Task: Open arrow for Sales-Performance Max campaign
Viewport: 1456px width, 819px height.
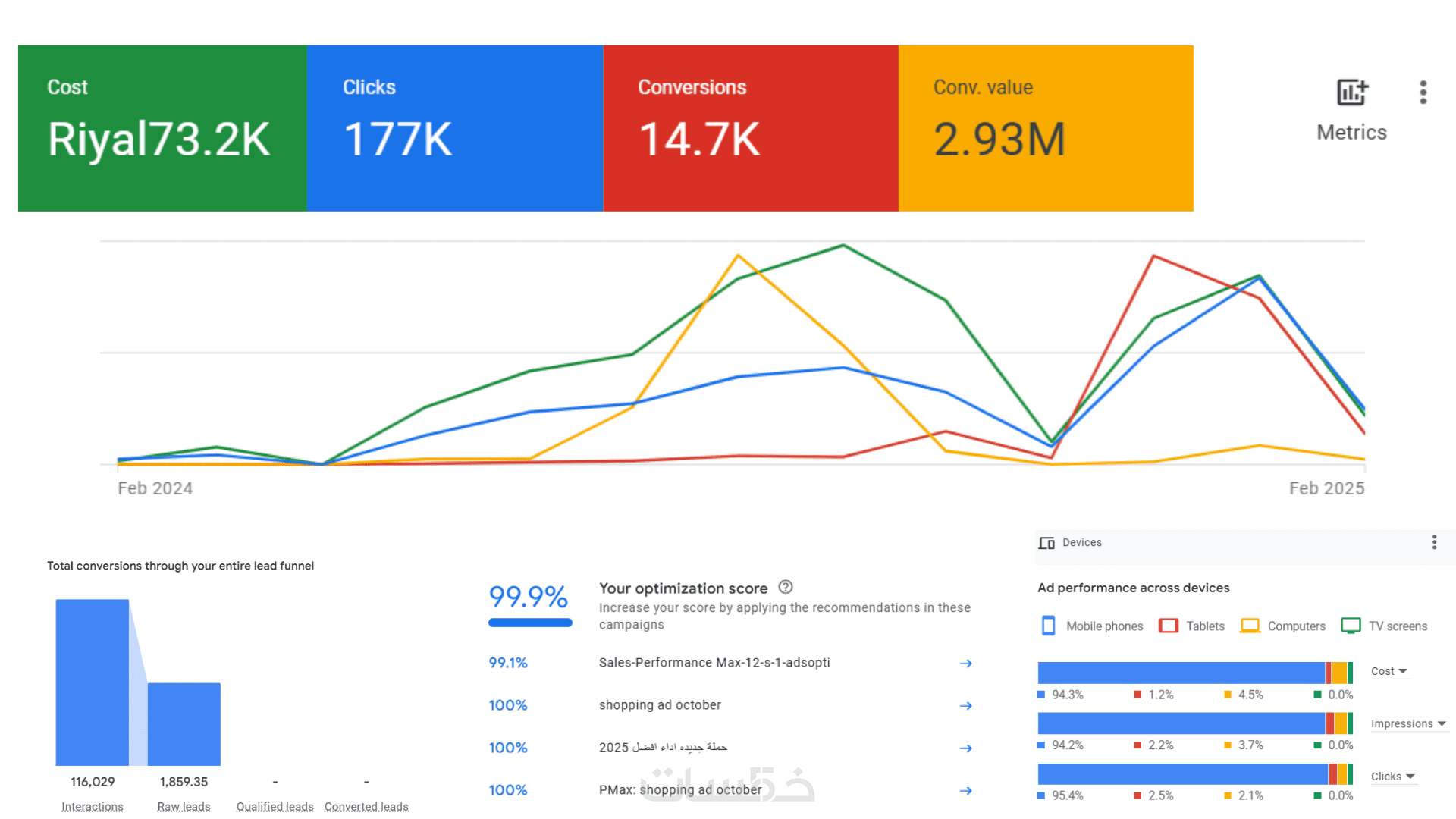Action: pos(965,664)
